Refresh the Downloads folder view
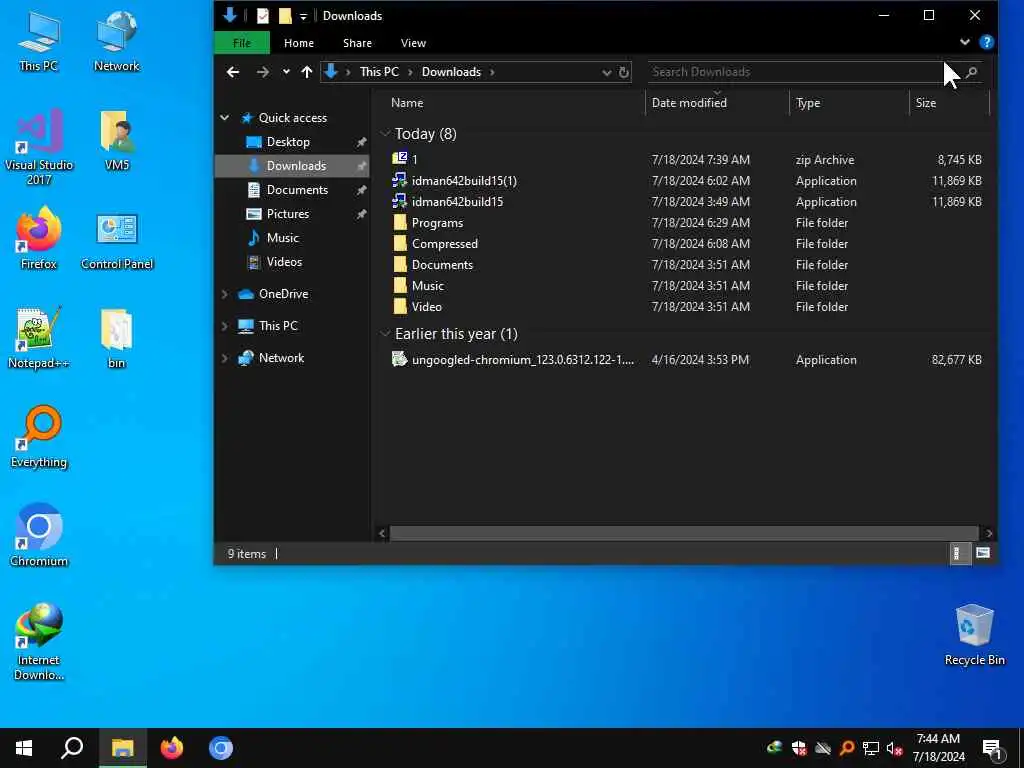Image resolution: width=1024 pixels, height=768 pixels. 624,72
